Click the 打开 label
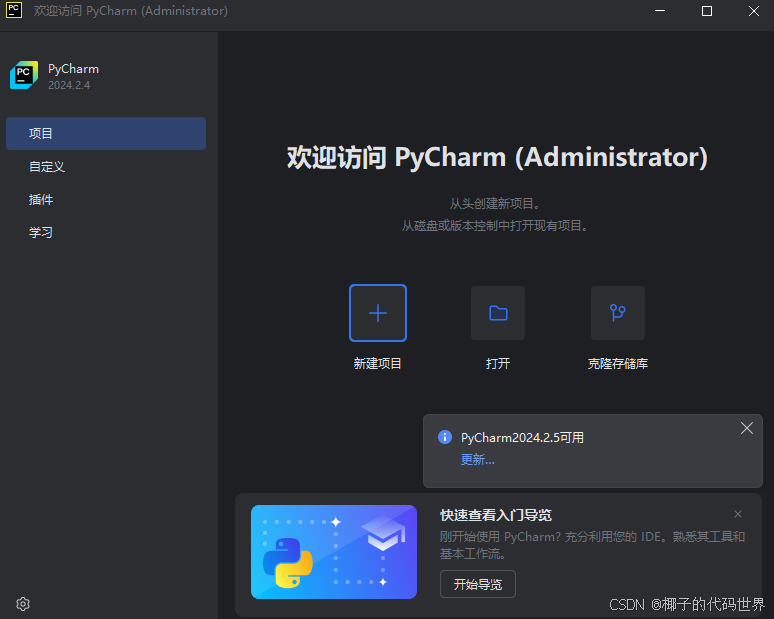This screenshot has height=619, width=774. tap(498, 364)
